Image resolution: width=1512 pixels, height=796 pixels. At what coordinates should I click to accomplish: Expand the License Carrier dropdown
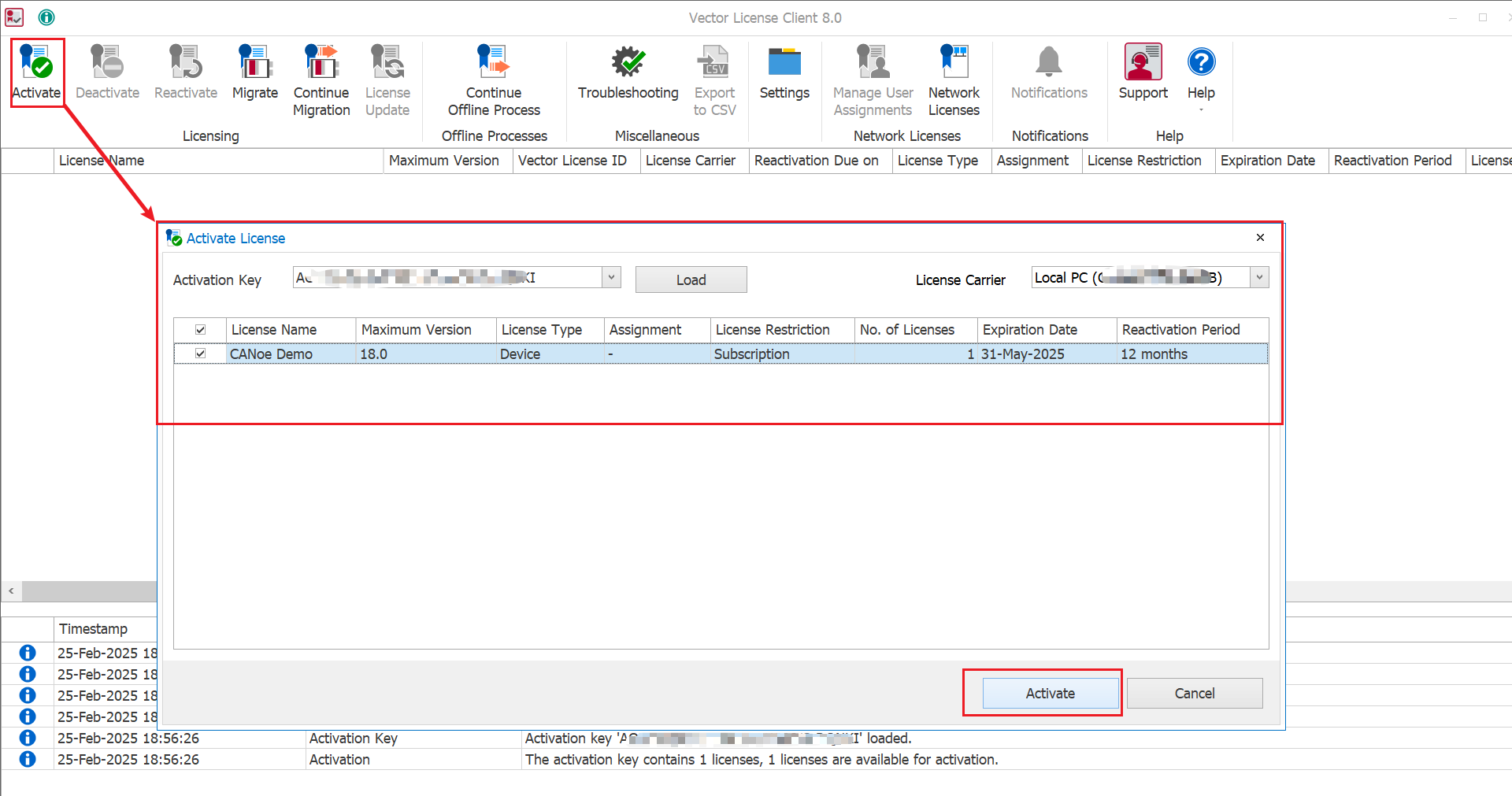click(x=1259, y=277)
